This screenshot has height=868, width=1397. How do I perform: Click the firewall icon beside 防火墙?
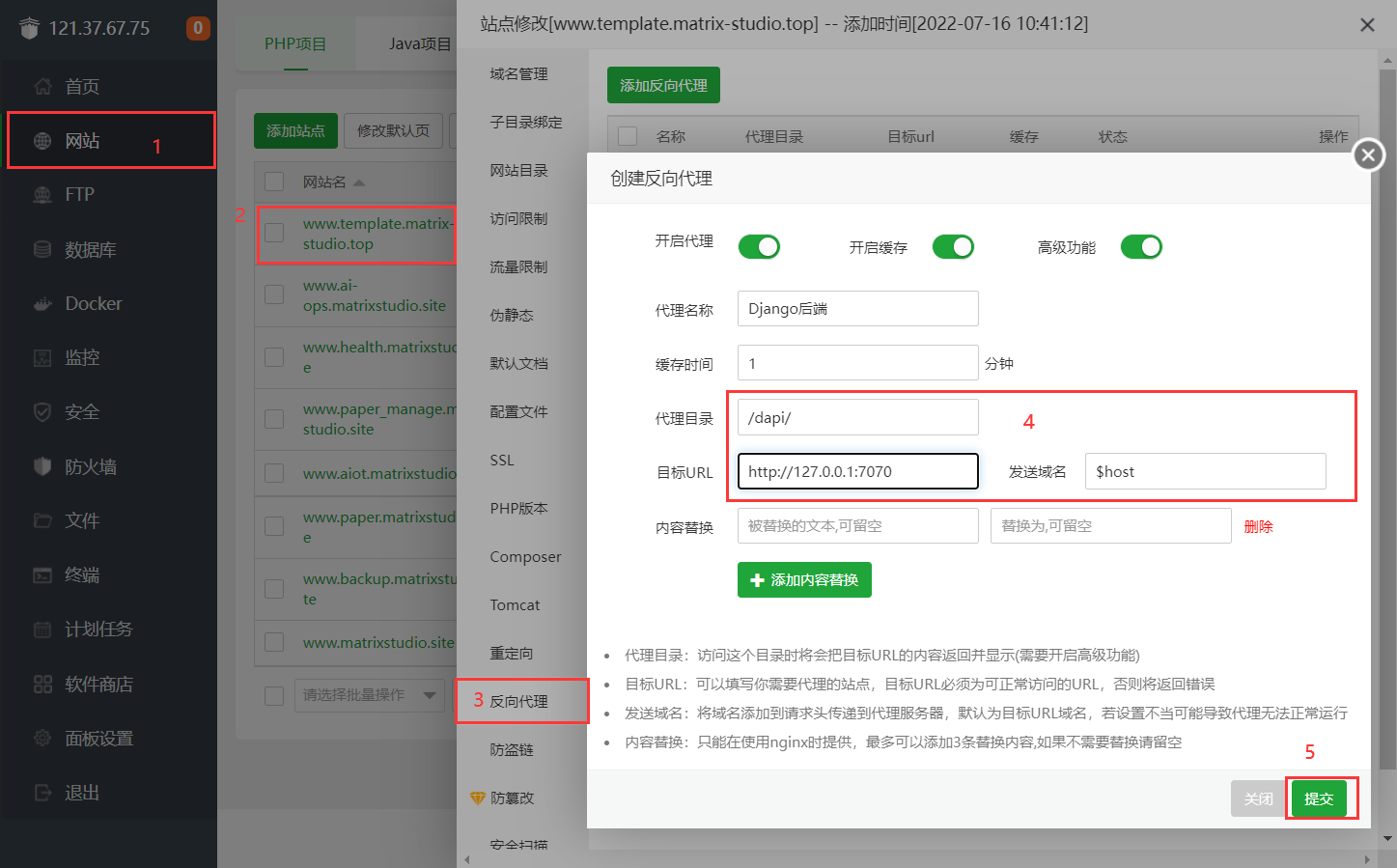point(42,466)
